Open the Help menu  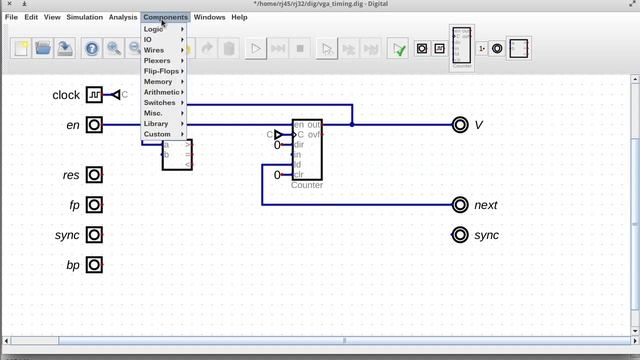tap(239, 17)
